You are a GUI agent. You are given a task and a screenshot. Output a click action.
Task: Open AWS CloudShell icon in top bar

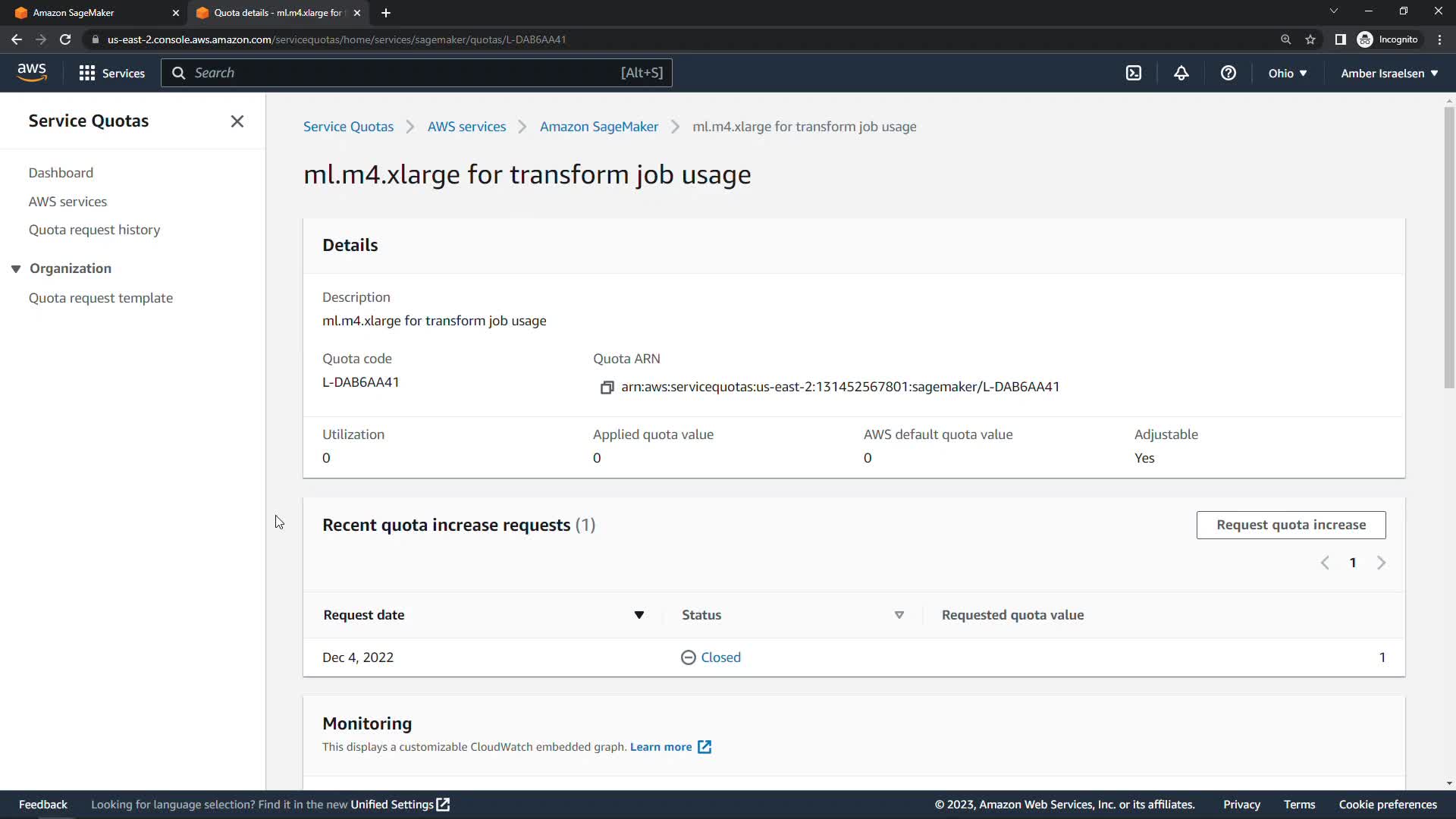1133,73
